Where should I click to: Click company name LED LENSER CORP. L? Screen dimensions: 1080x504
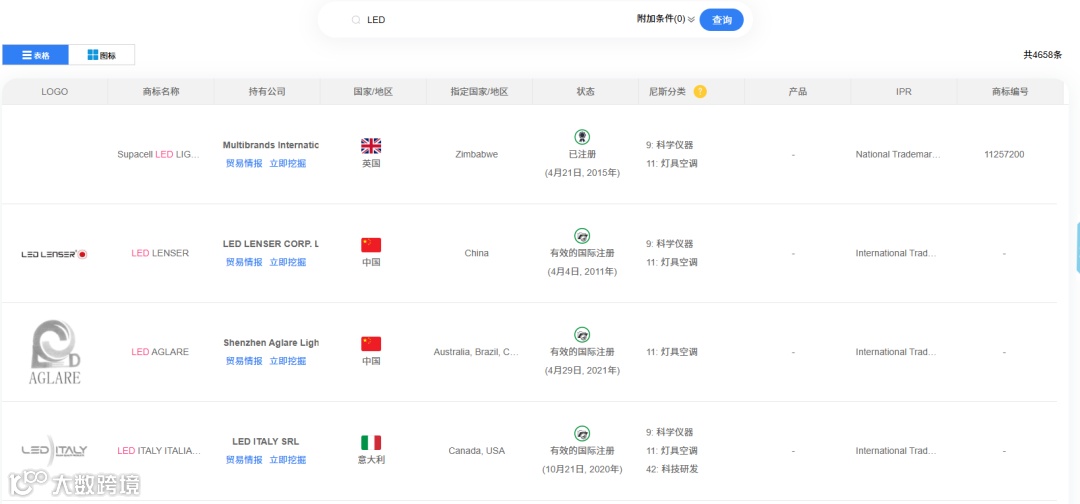pos(271,244)
